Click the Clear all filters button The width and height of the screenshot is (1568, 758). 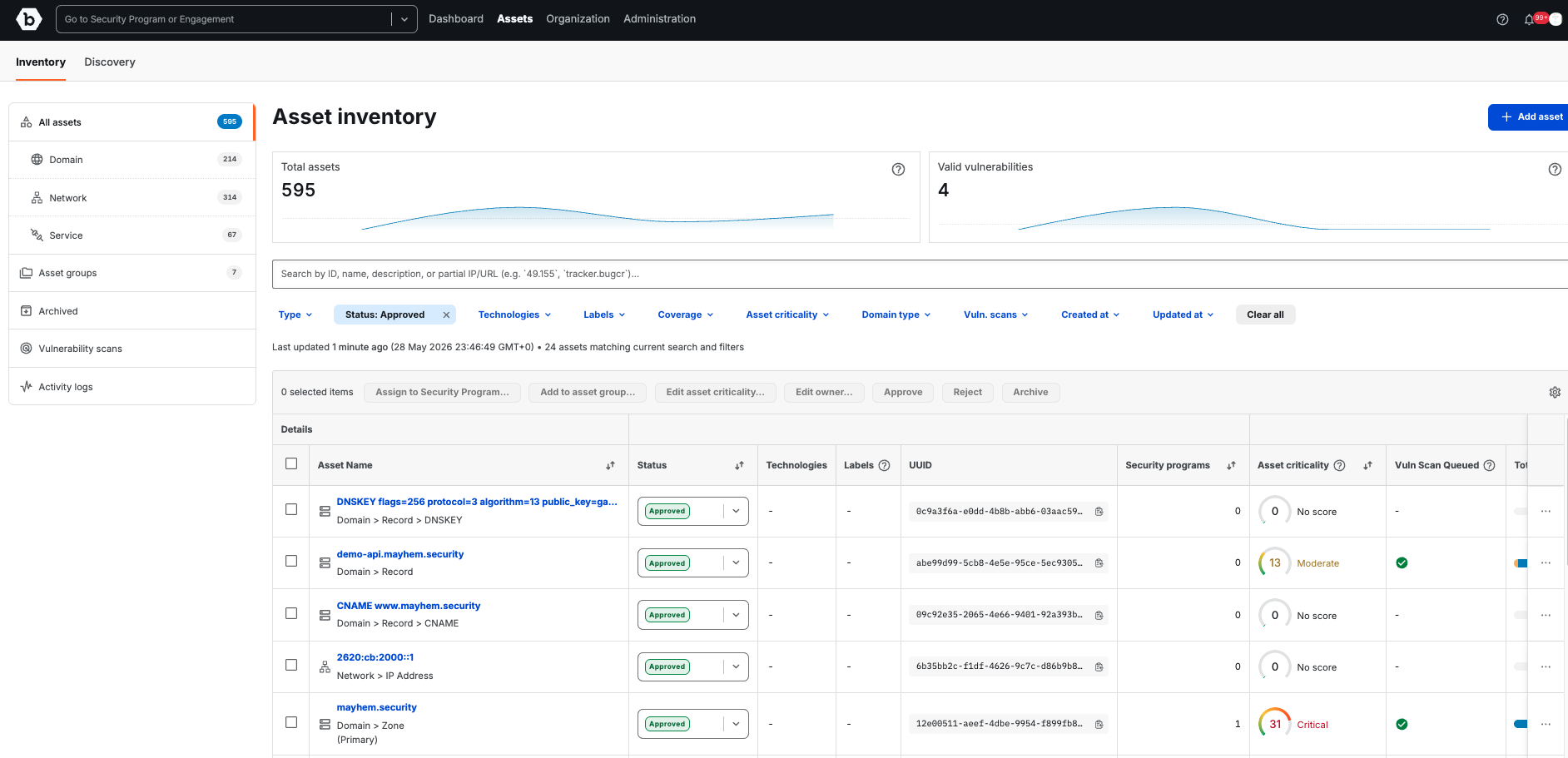click(x=1265, y=315)
